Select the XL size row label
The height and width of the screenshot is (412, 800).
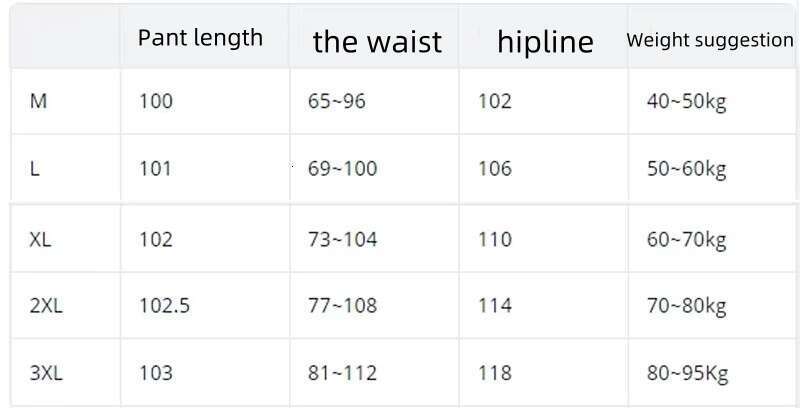(41, 239)
